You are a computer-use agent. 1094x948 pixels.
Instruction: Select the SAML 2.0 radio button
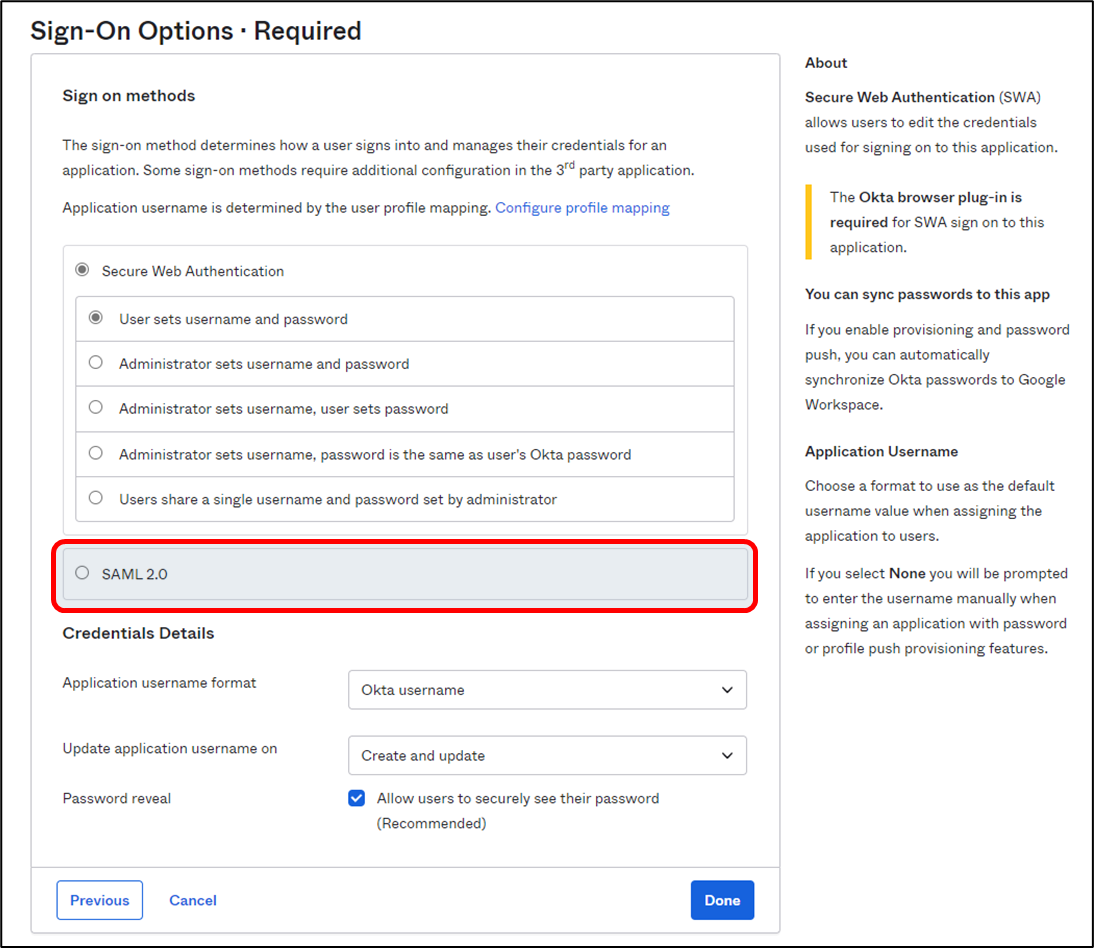pos(82,573)
